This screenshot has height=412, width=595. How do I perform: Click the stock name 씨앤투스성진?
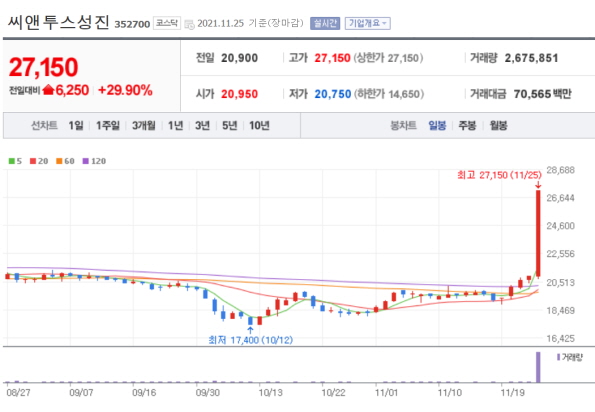tap(58, 22)
